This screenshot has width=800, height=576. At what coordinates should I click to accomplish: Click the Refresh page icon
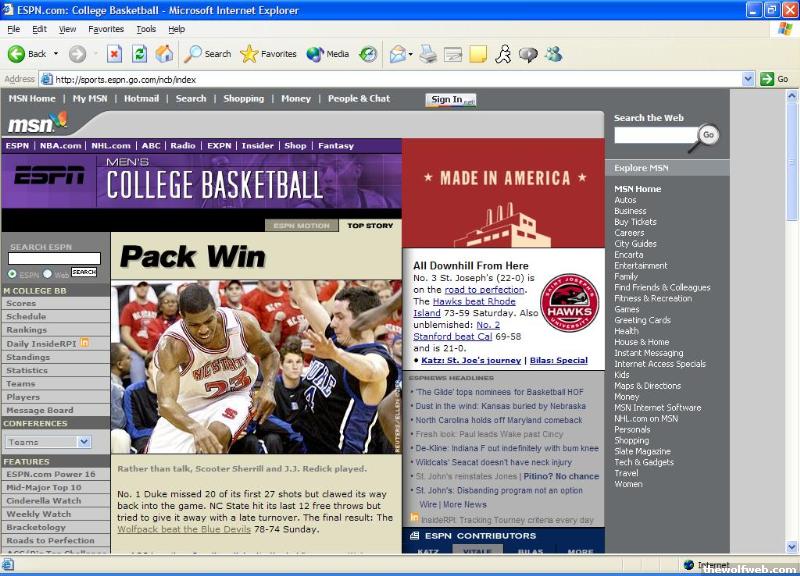pyautogui.click(x=139, y=54)
